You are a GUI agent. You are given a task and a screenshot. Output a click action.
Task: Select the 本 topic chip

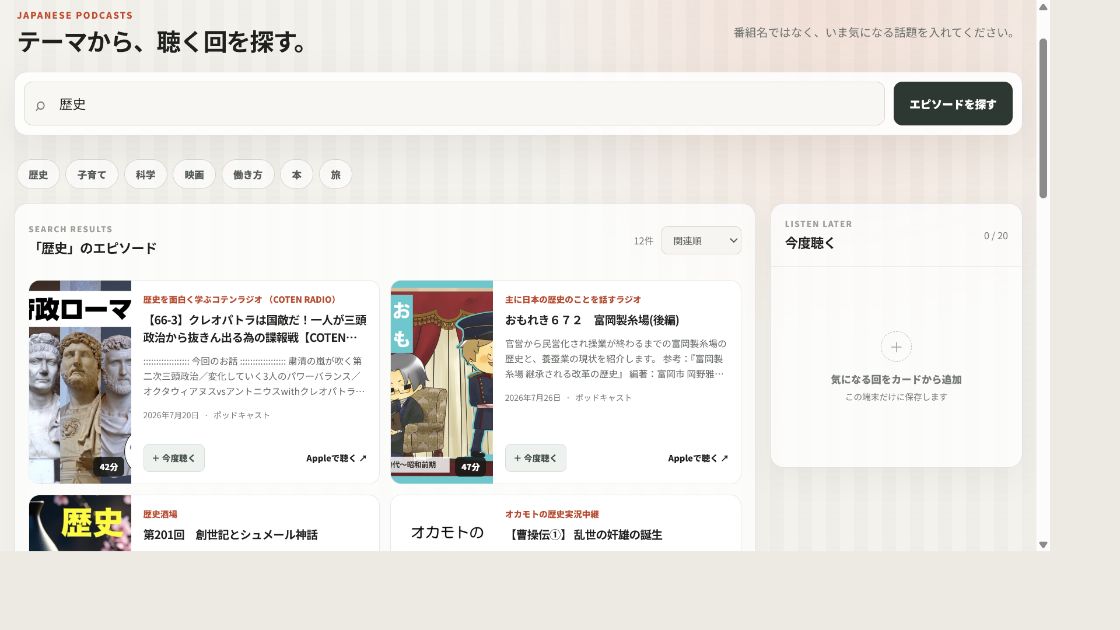(x=296, y=174)
